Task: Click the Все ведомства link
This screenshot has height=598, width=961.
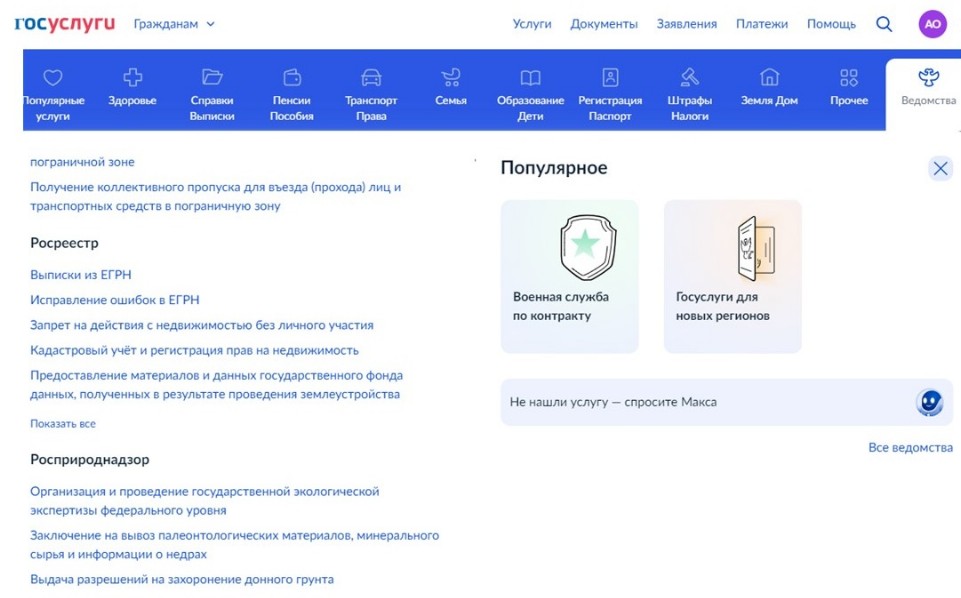Action: point(910,448)
